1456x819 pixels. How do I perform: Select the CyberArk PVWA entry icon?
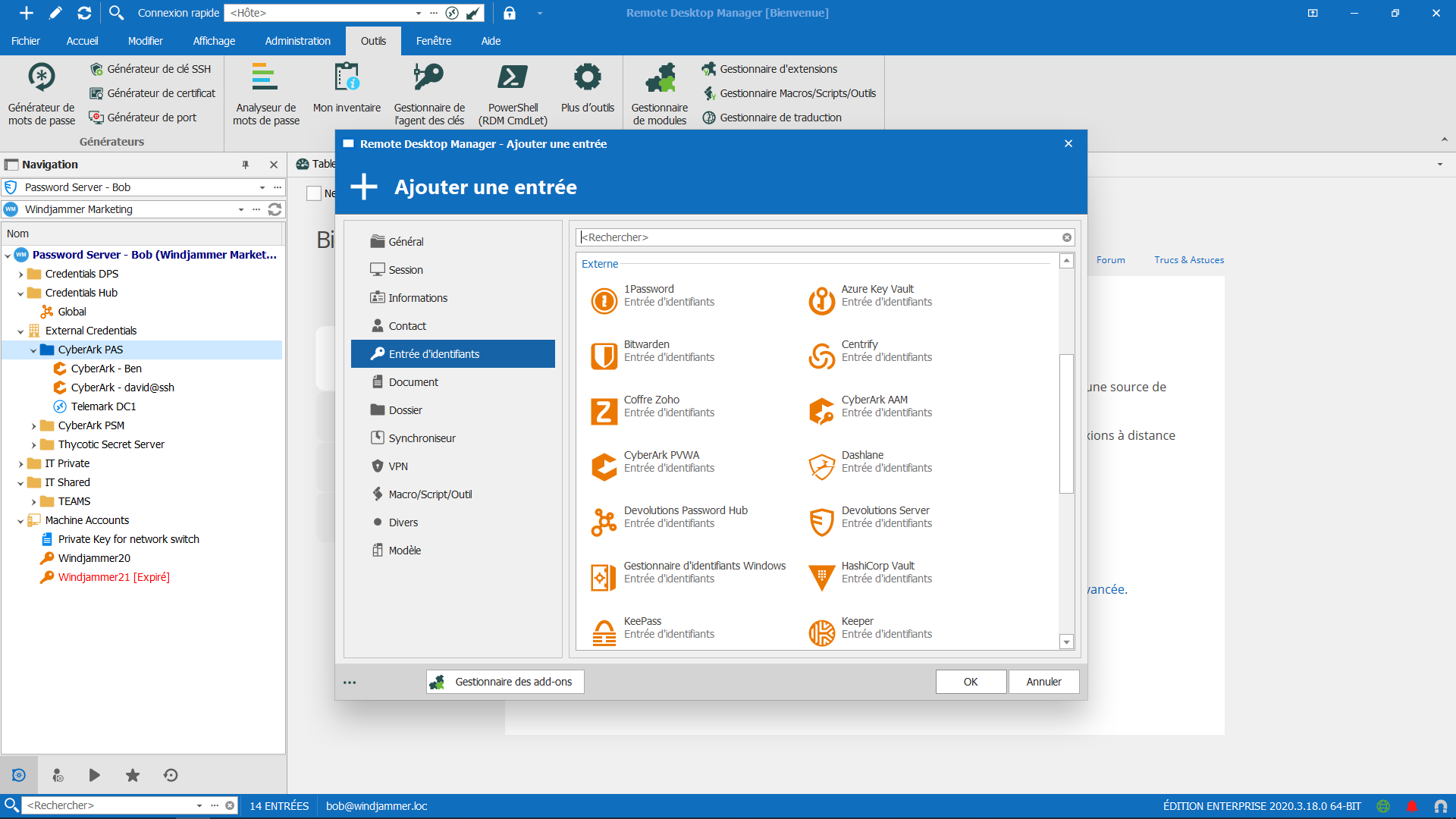[x=603, y=462]
